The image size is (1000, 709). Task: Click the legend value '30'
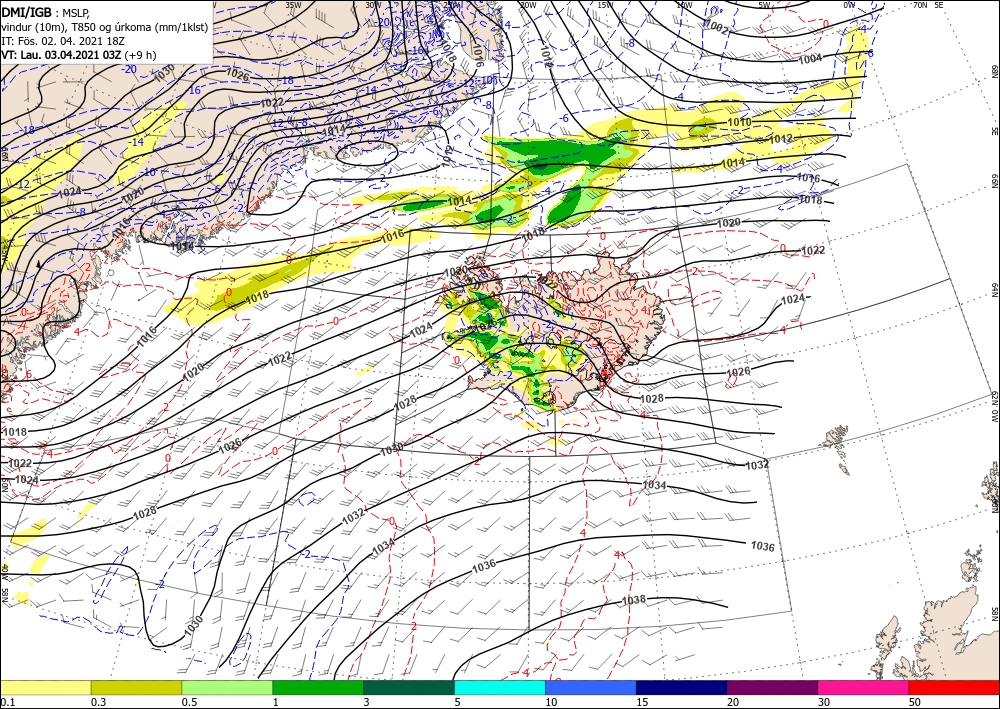coord(824,702)
